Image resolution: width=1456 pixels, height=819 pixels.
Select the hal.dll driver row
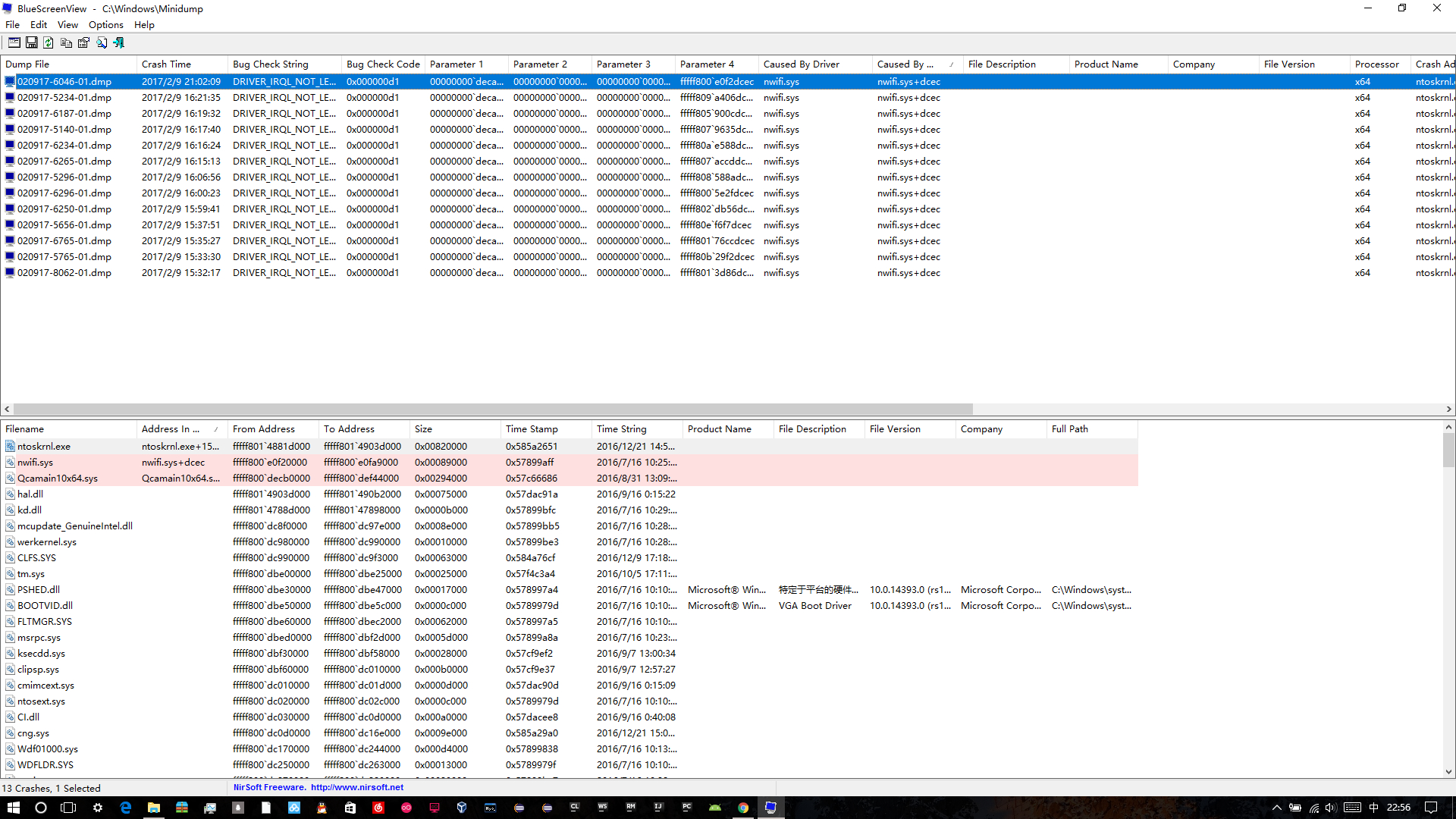[569, 494]
